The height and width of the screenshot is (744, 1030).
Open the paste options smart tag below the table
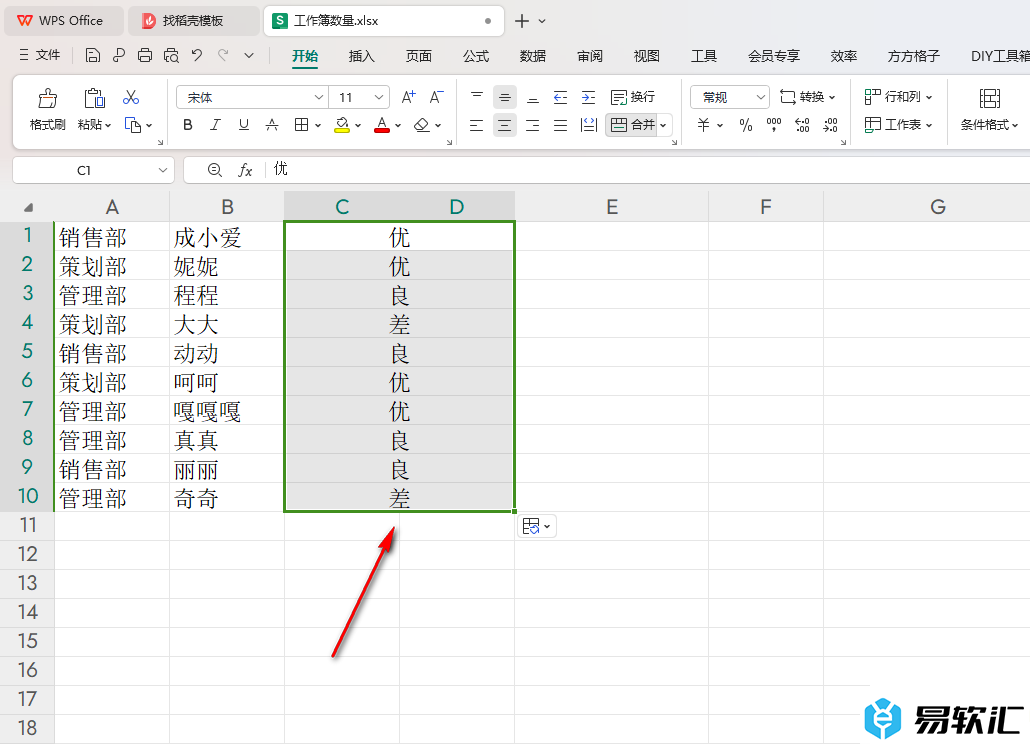[537, 527]
